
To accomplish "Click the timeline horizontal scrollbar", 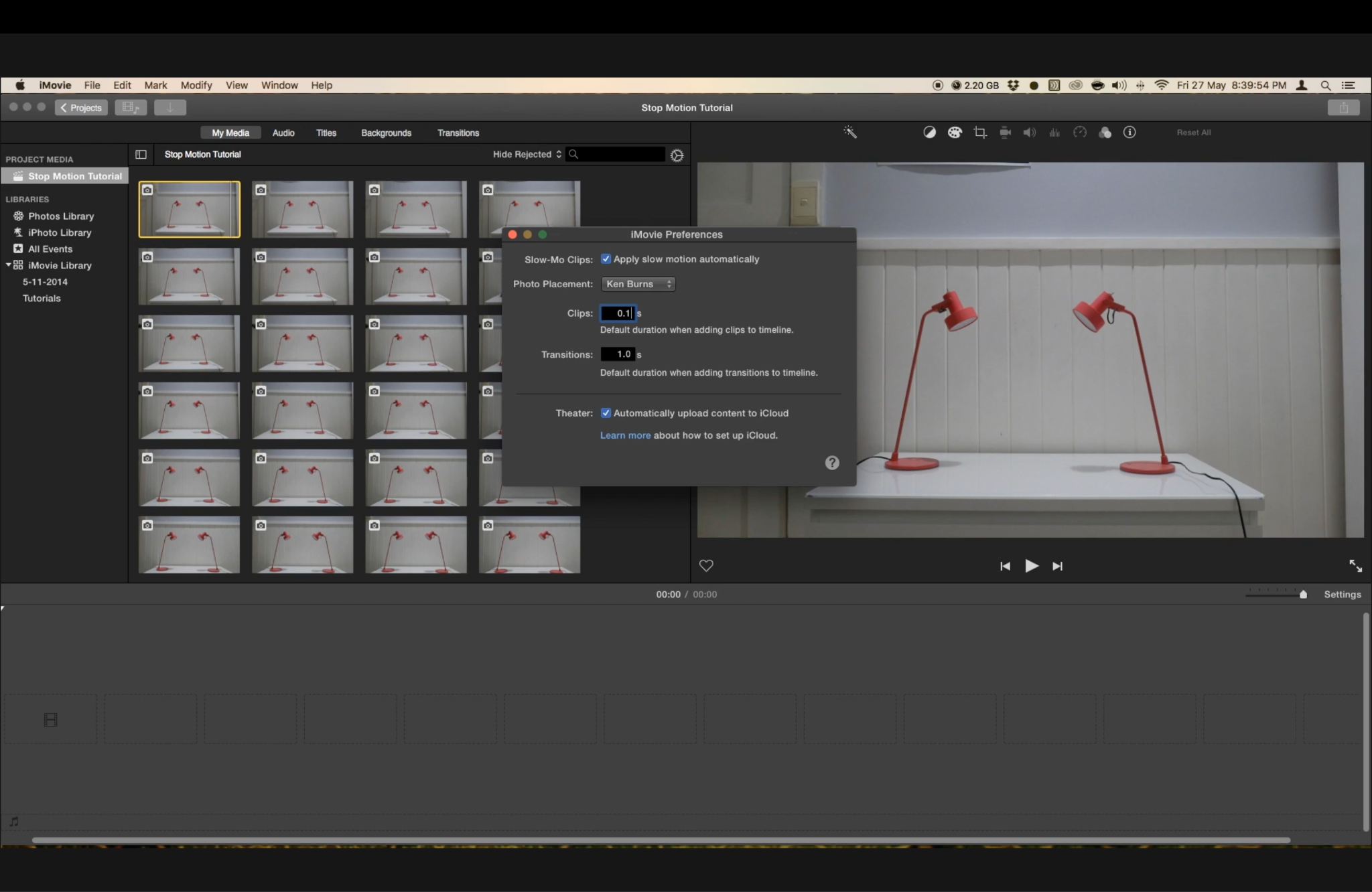I will tap(661, 840).
